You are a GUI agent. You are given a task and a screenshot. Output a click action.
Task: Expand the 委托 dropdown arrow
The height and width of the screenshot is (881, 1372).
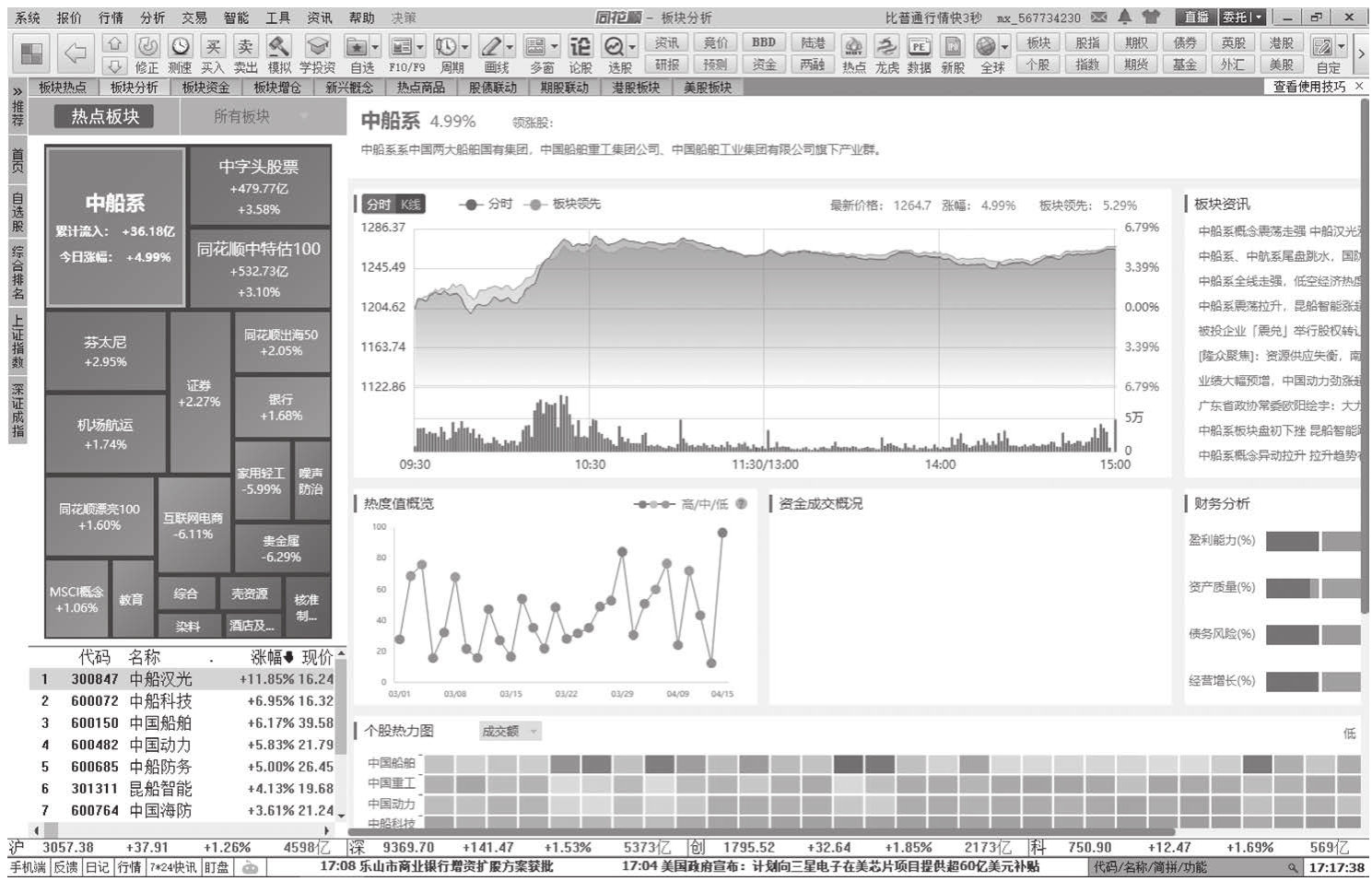[x=1259, y=17]
